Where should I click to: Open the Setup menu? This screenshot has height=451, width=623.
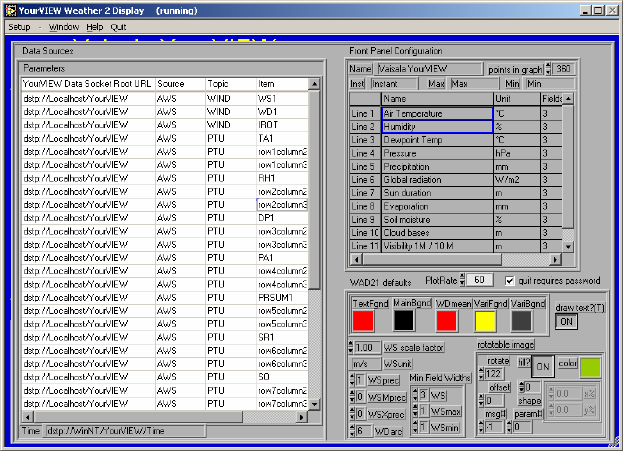click(19, 27)
